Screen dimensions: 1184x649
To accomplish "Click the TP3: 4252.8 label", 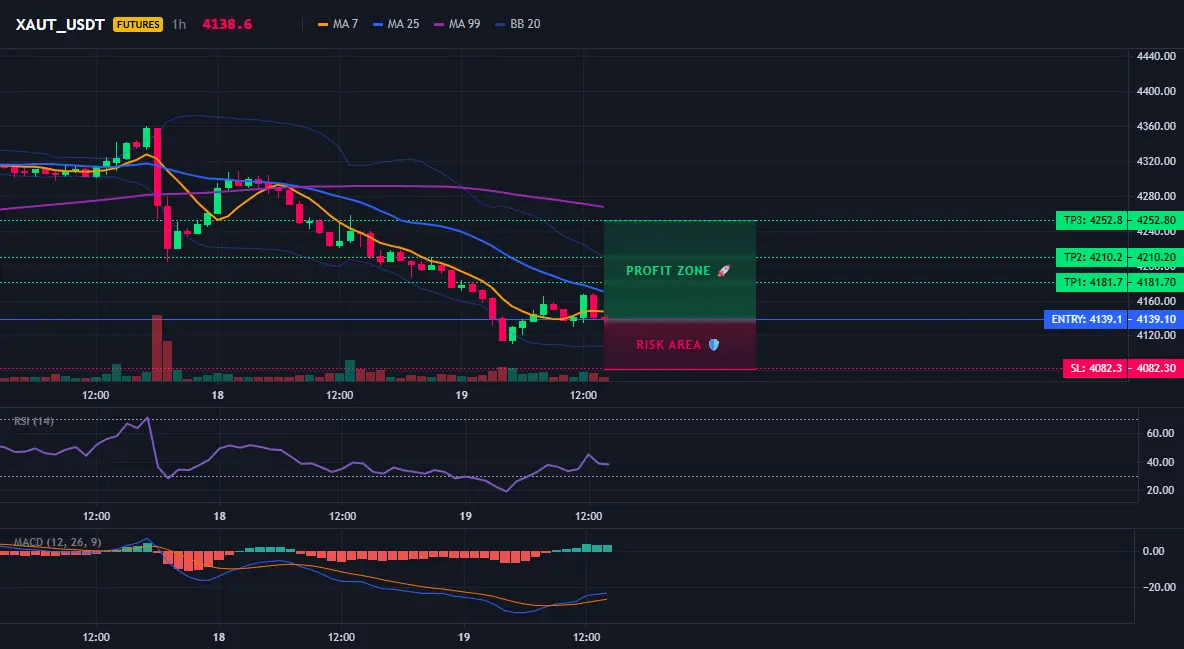I will click(1092, 221).
